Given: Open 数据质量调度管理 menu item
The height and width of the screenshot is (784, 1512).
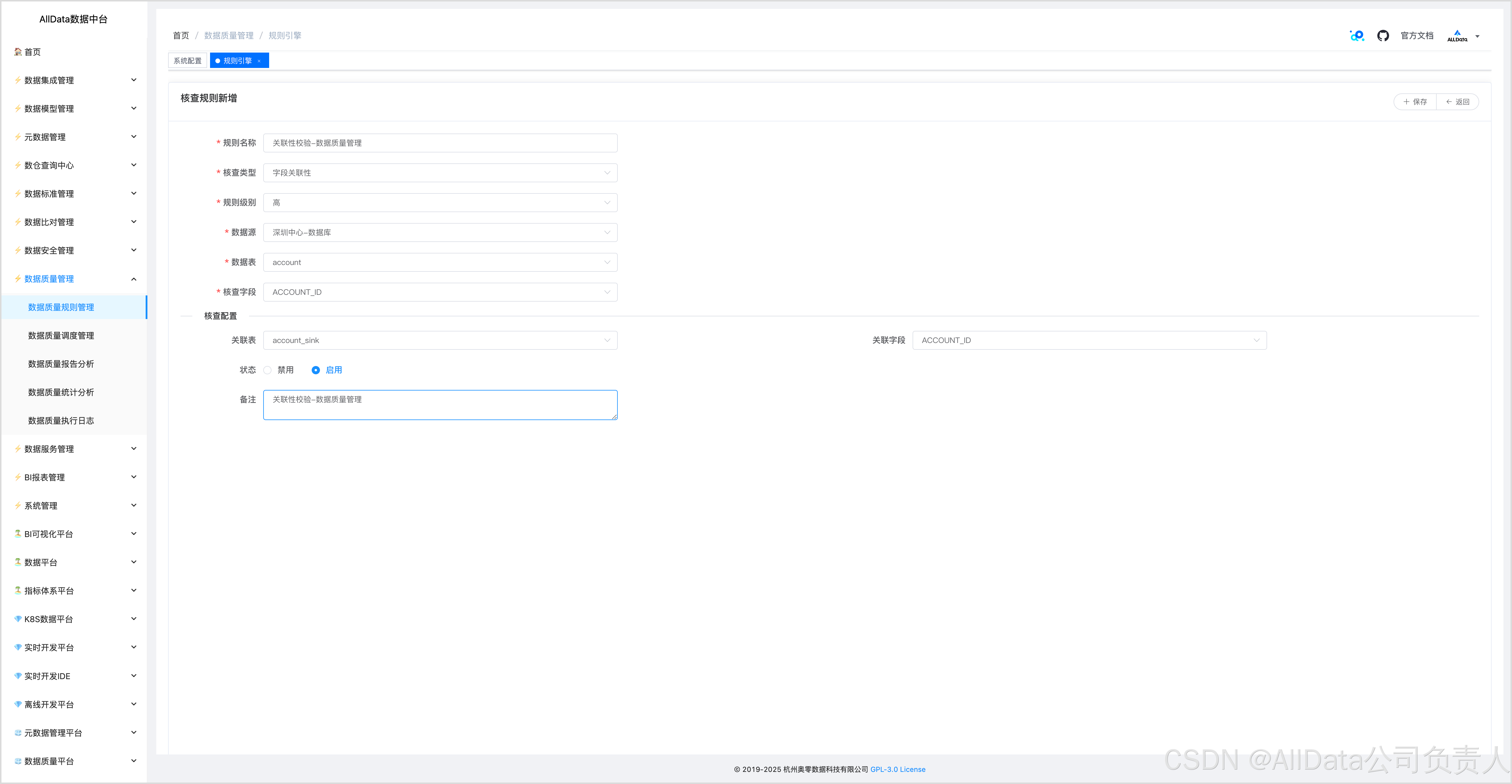Looking at the screenshot, I should pos(61,336).
